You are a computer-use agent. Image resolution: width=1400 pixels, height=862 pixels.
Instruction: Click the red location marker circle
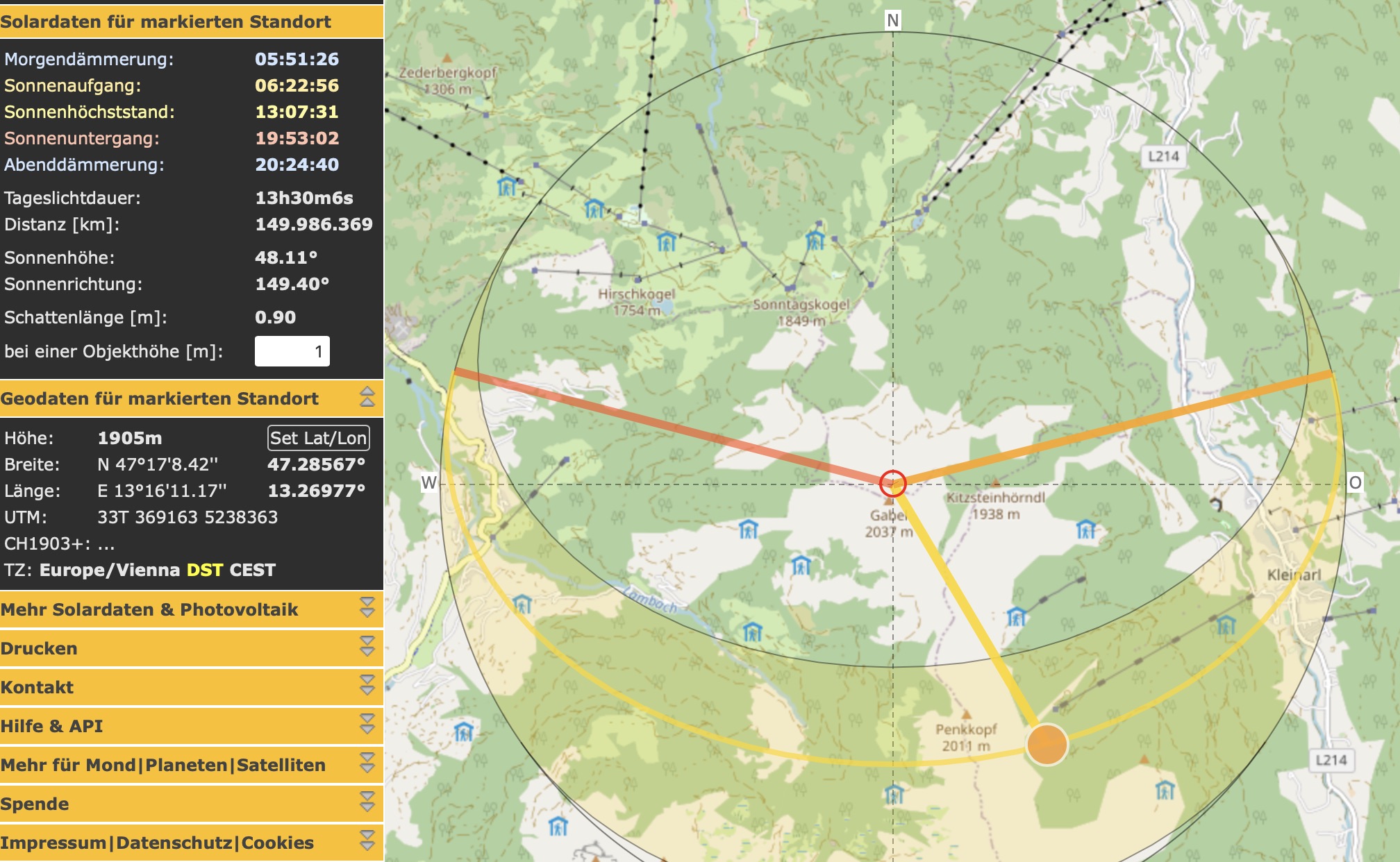pyautogui.click(x=893, y=483)
